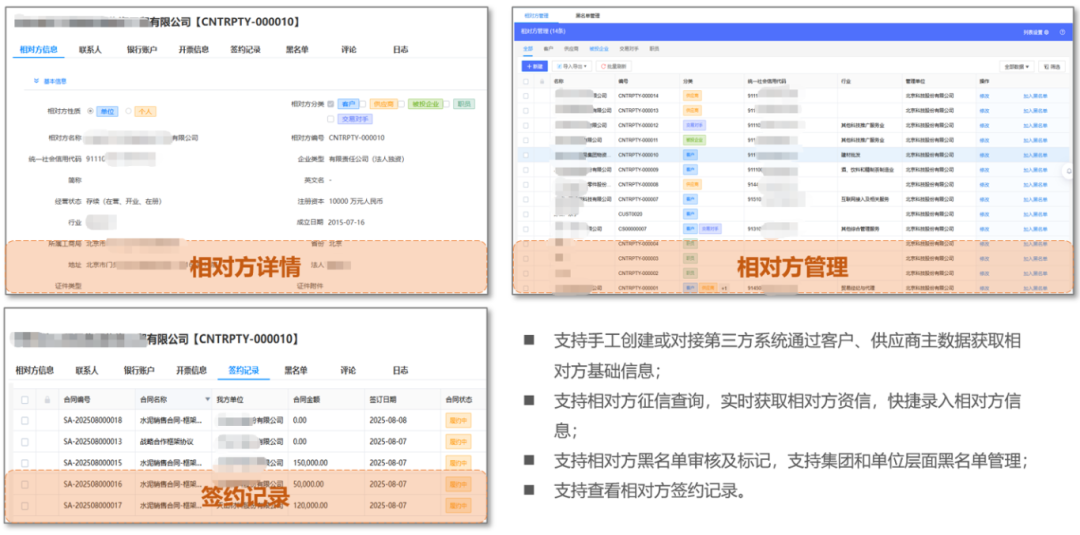Click the lock icon in contract table header
The image size is (1080, 535).
click(46, 398)
